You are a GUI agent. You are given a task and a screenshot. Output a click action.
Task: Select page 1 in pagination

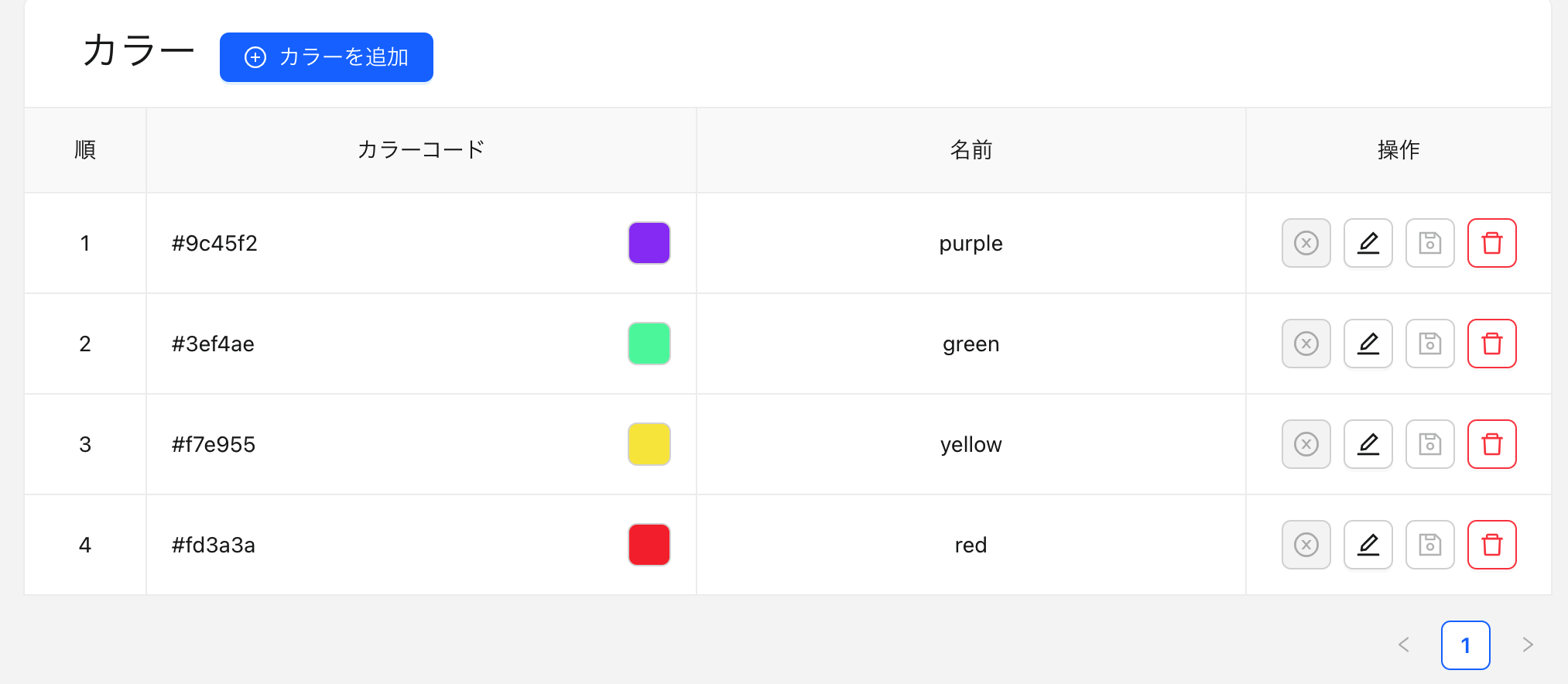tap(1465, 645)
